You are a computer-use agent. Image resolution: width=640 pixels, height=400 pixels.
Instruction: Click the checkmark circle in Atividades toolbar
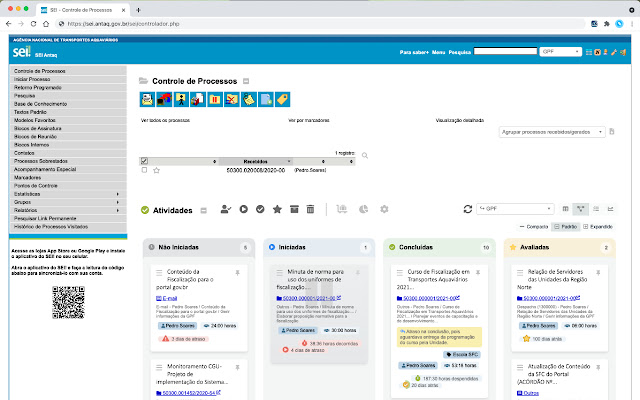click(260, 209)
